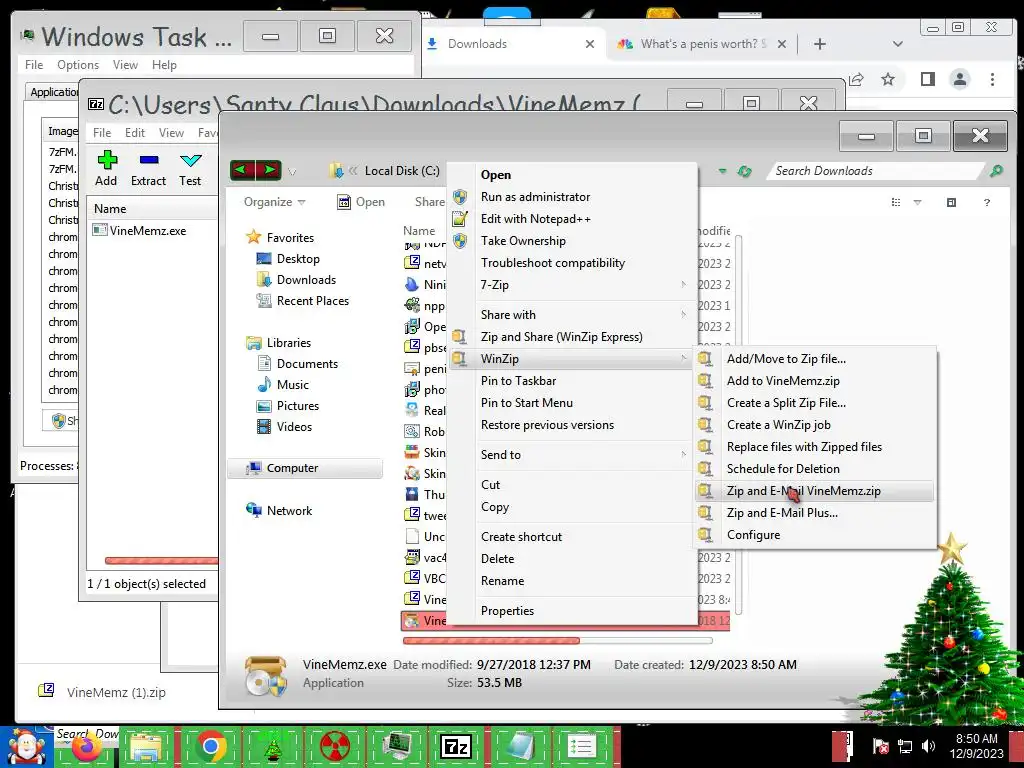This screenshot has height=768, width=1024.
Task: Select Documents under Libraries
Action: tap(307, 363)
